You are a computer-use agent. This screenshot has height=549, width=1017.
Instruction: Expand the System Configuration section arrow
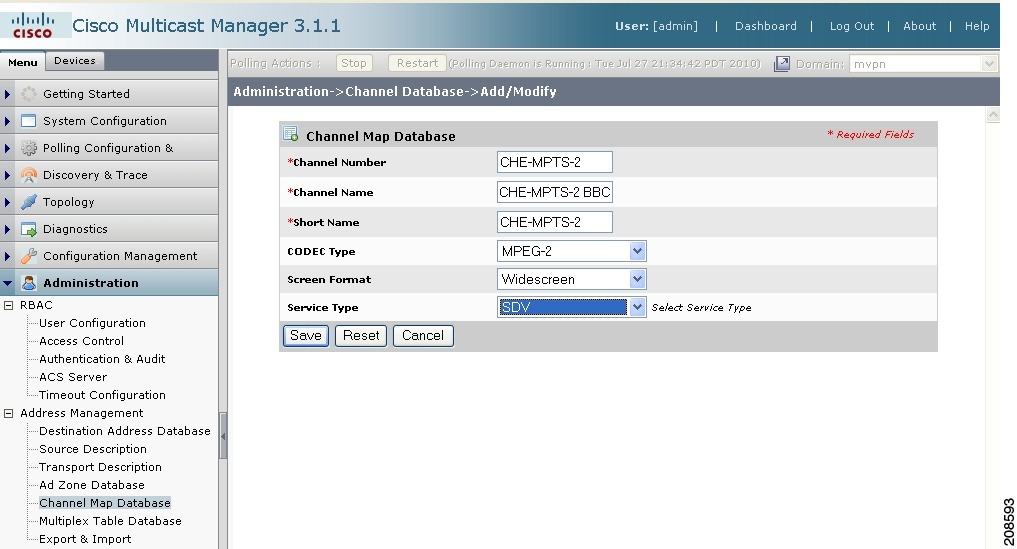[7, 121]
